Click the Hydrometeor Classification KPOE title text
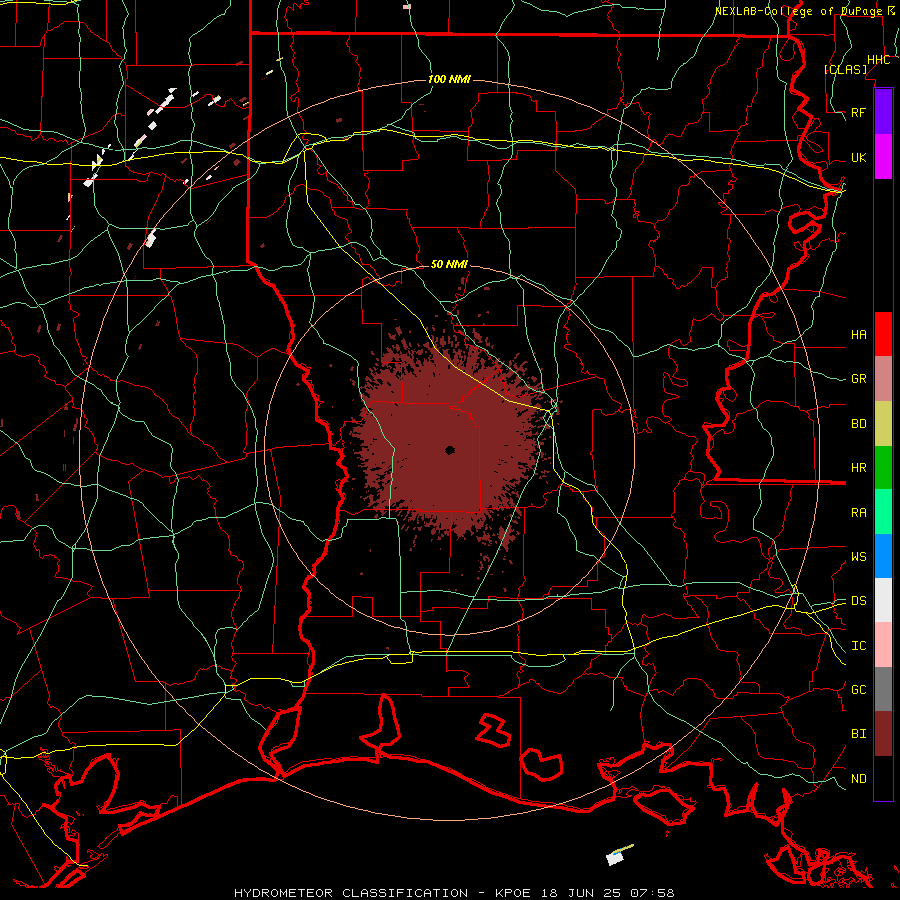The width and height of the screenshot is (900, 900). (x=454, y=893)
